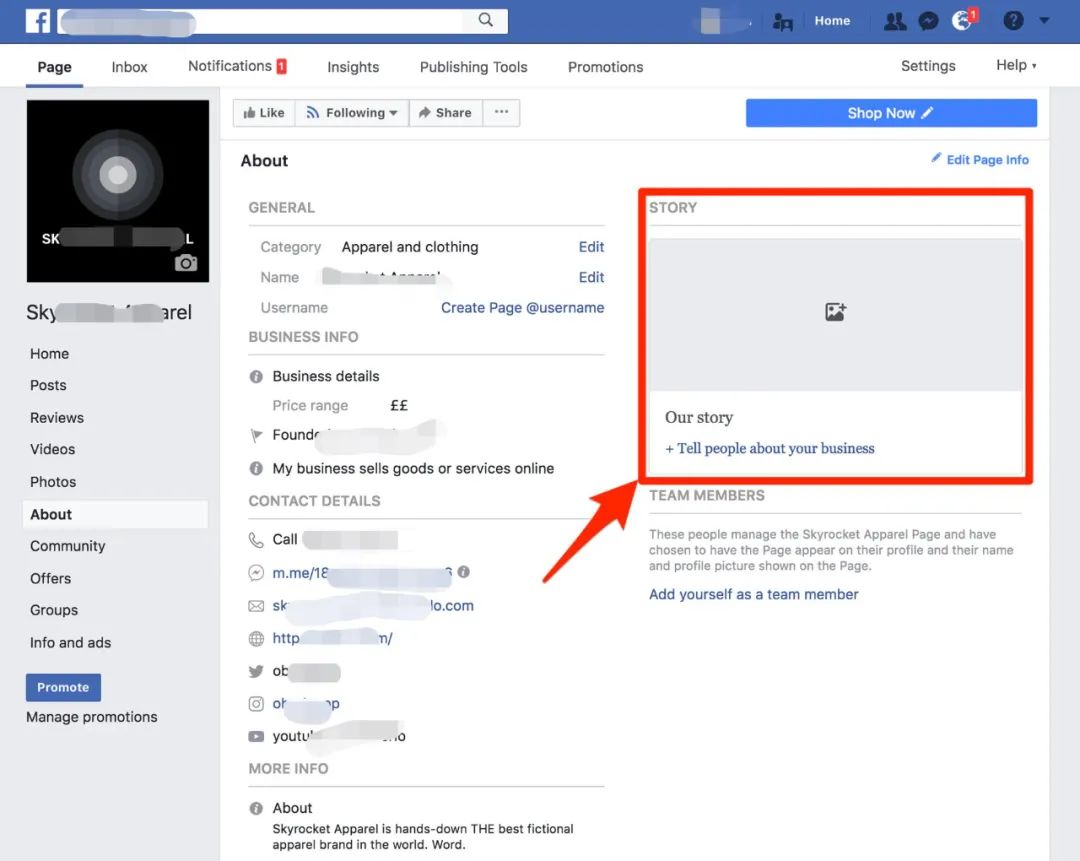Screen dimensions: 1080x861
Task: Open page Settings
Action: (x=928, y=65)
